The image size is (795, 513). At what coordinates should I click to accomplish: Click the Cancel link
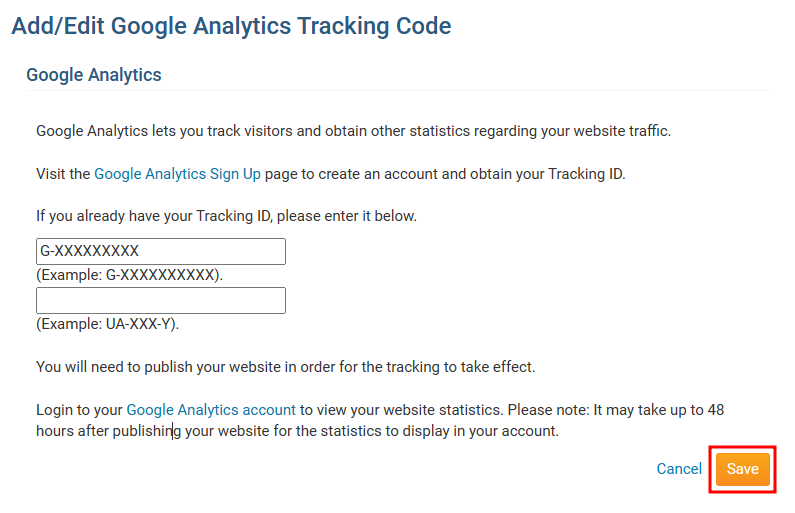[x=679, y=469]
